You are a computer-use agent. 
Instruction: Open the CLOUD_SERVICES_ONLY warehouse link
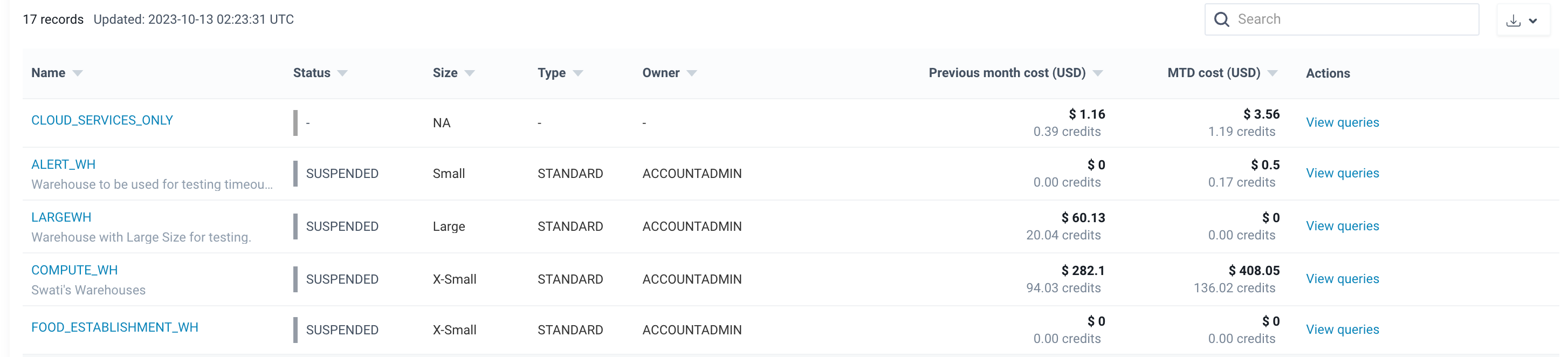102,120
